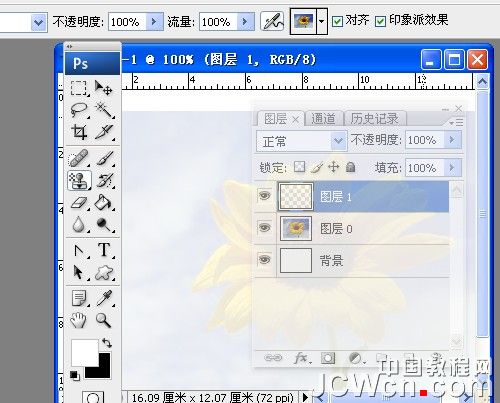Open the 不透明度 slider arrow in options bar
The width and height of the screenshot is (500, 403).
[x=154, y=22]
